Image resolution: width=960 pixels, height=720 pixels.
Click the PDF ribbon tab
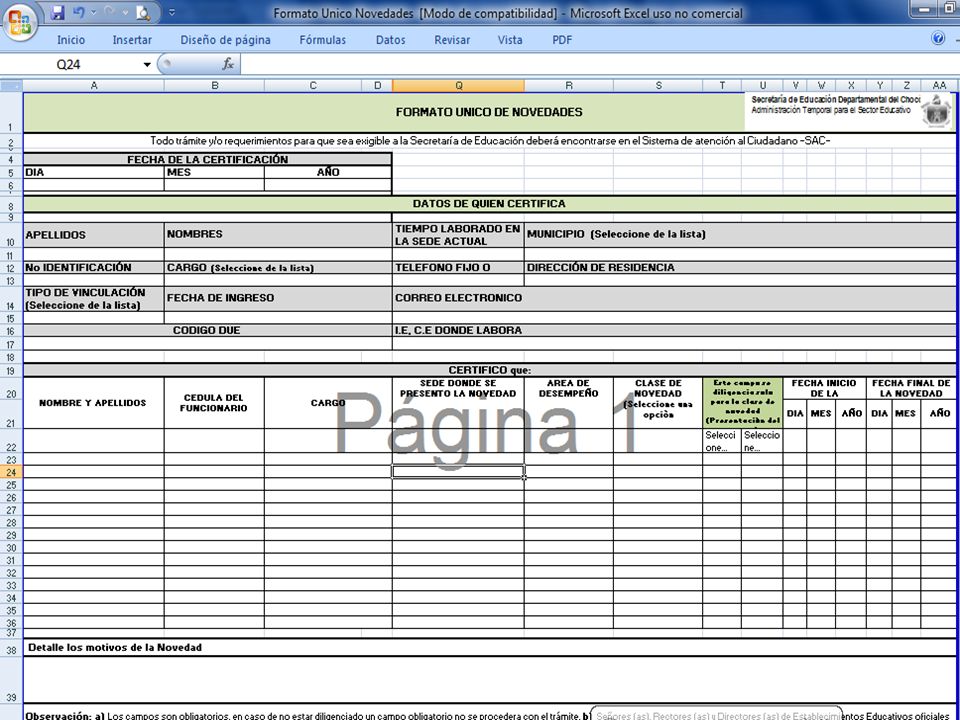click(562, 40)
